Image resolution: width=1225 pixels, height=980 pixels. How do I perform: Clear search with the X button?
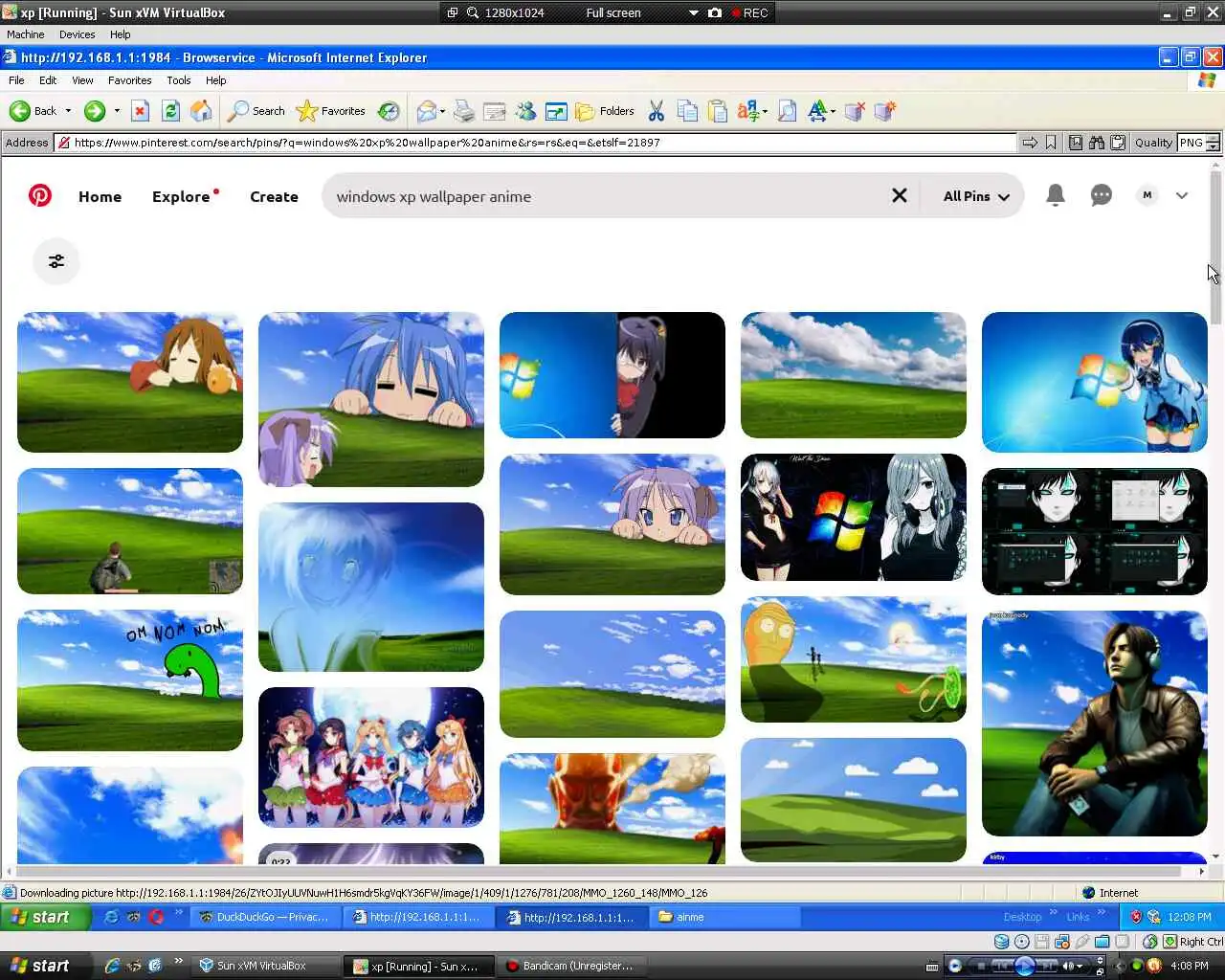900,195
